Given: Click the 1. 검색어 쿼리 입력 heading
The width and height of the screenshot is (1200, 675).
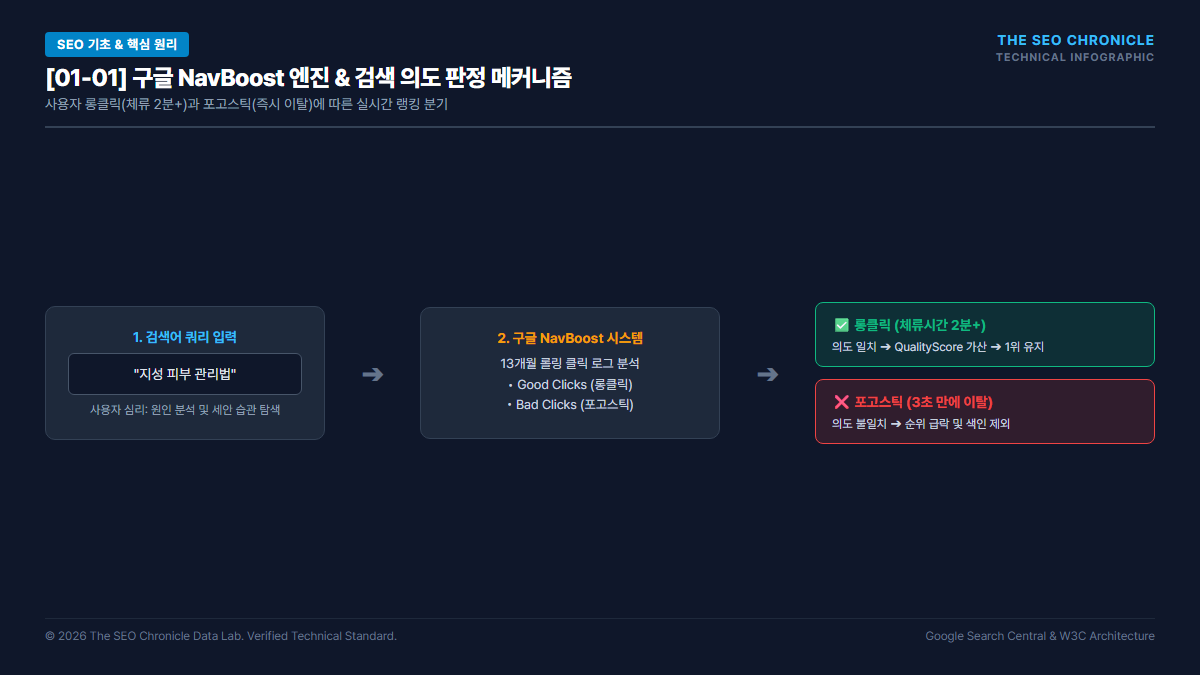Looking at the screenshot, I should [x=185, y=337].
